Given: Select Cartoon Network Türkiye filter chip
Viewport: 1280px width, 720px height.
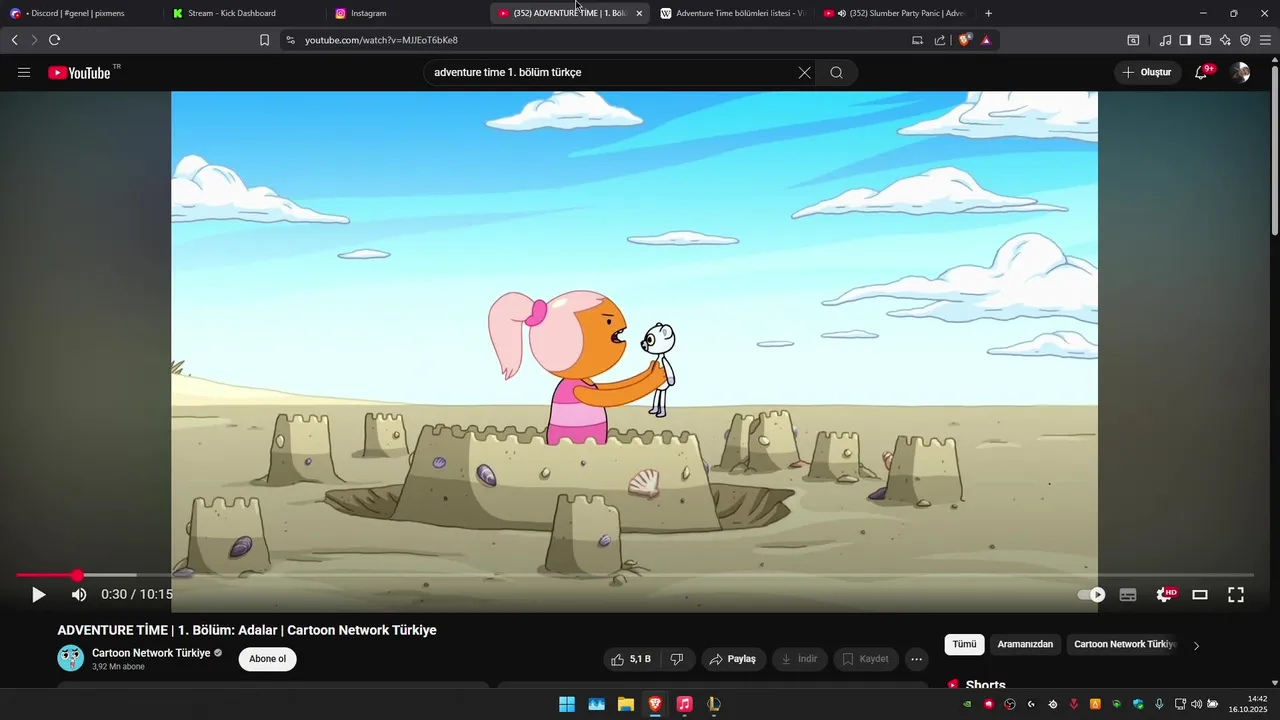Looking at the screenshot, I should [1124, 644].
